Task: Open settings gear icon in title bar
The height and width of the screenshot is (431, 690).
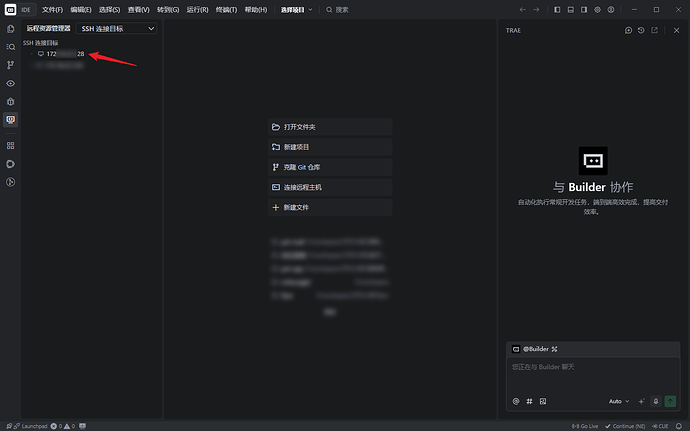Action: pos(598,9)
